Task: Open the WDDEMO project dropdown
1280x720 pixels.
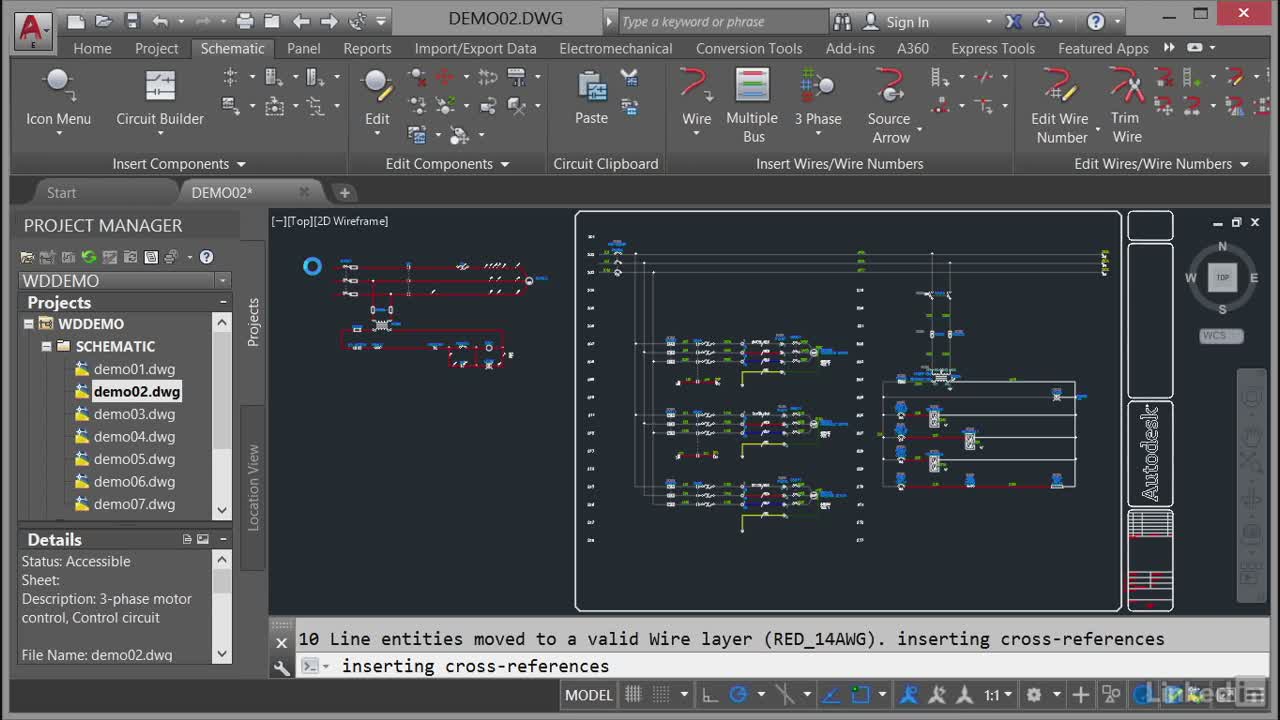Action: (223, 281)
